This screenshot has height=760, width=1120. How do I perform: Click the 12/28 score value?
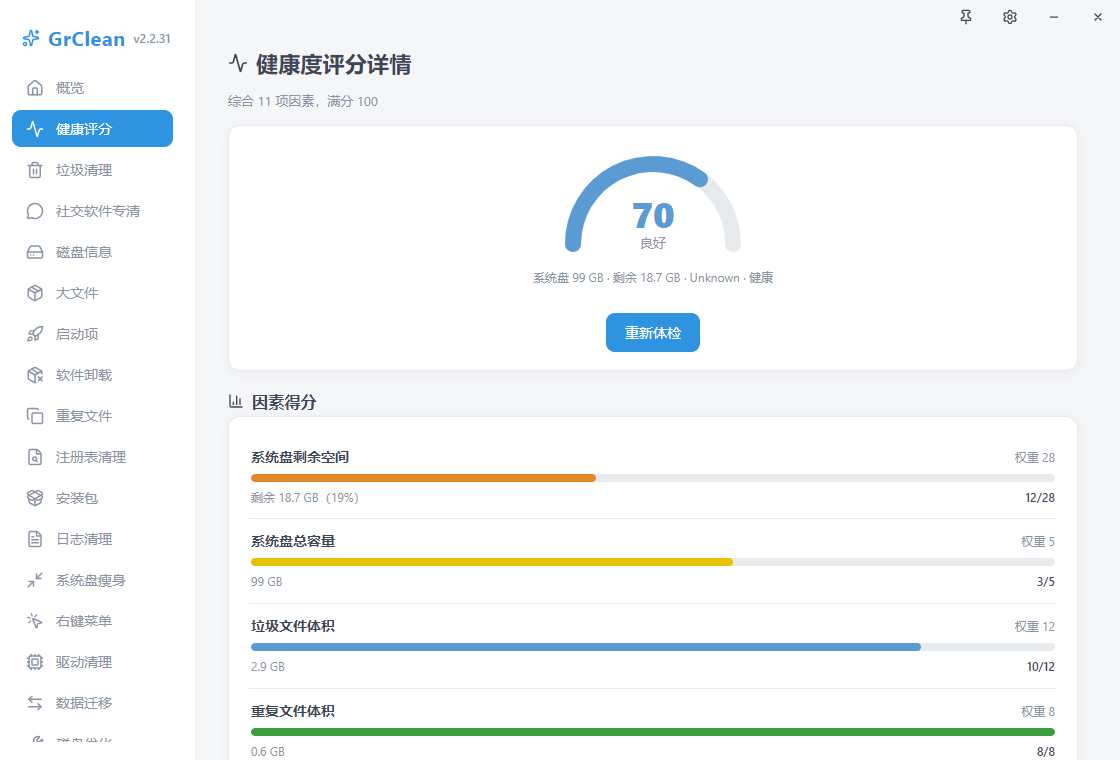(1039, 498)
